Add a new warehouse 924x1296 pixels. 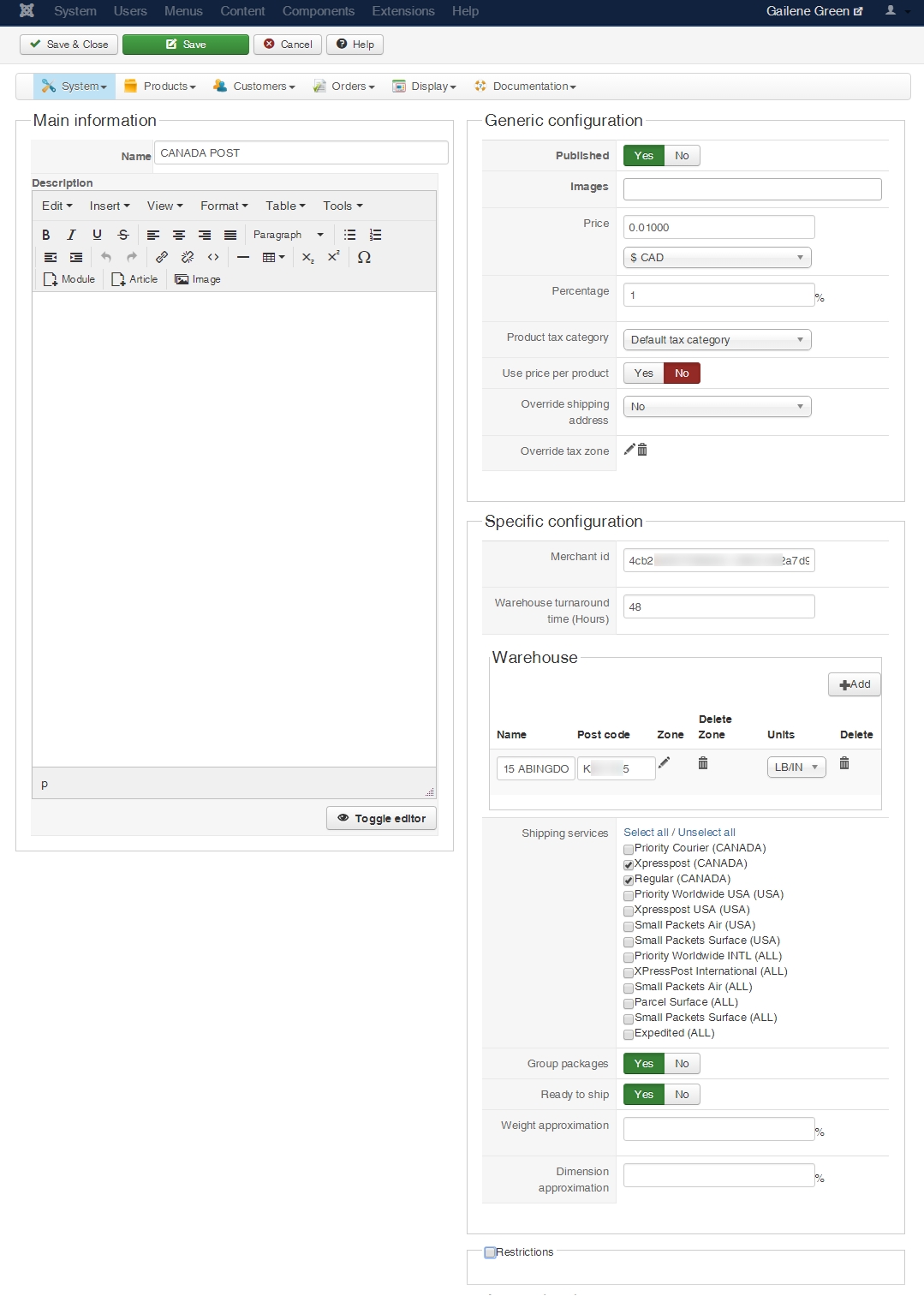pyautogui.click(x=855, y=684)
